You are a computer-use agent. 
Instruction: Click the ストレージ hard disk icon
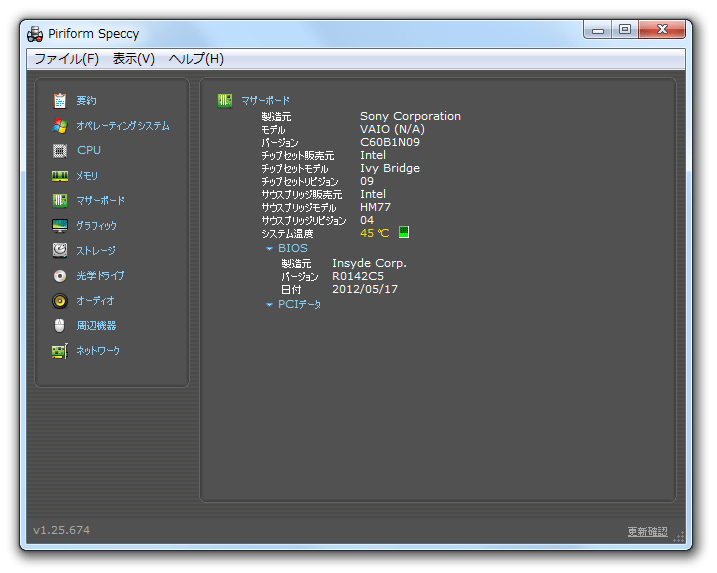click(60, 251)
